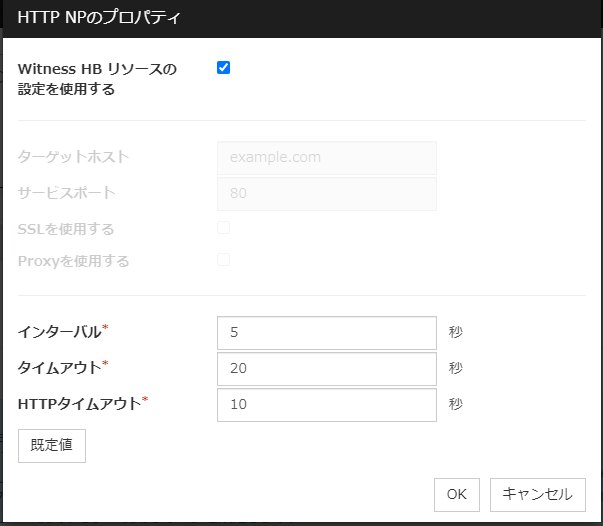The image size is (603, 526).
Task: Click the ターゲットホスト input field
Action: pos(327,157)
